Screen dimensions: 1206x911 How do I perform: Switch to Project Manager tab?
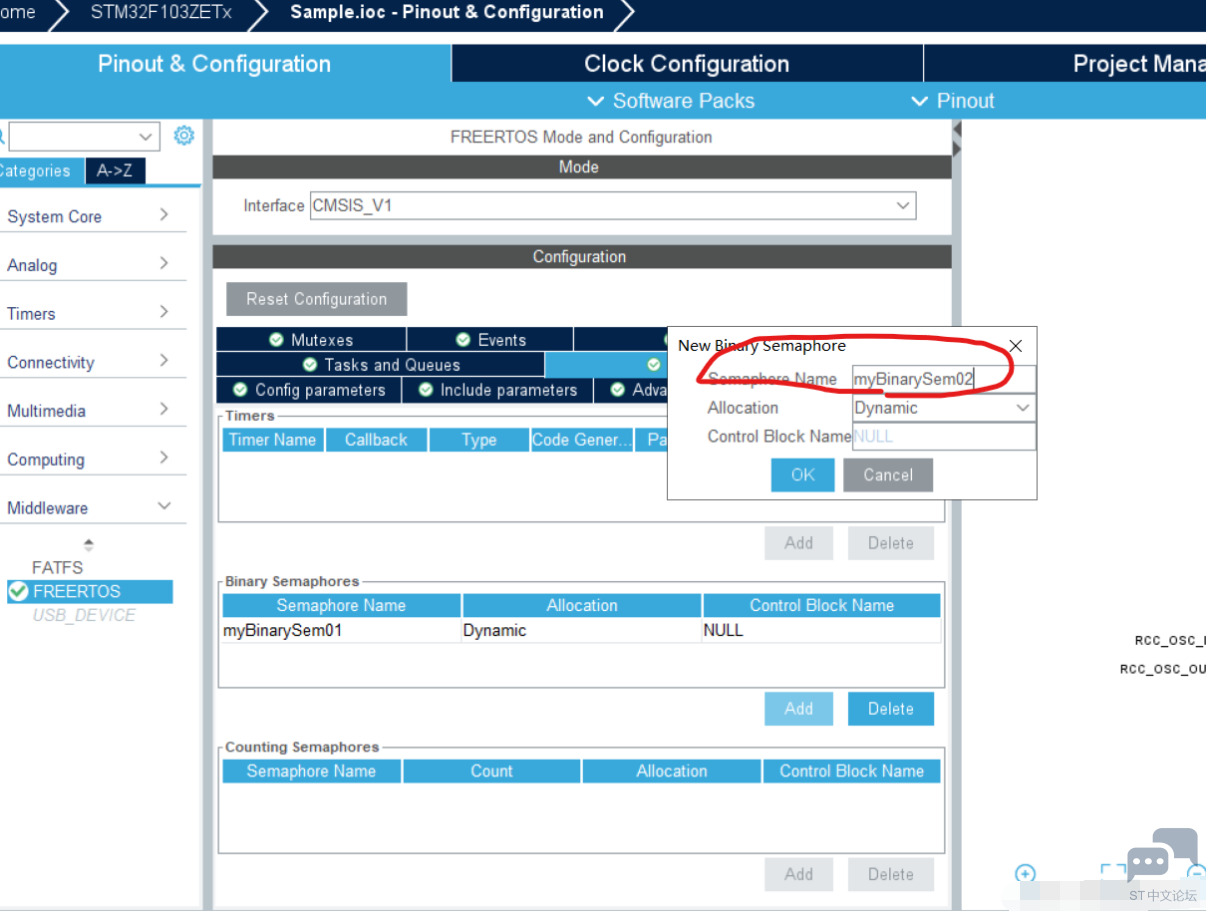[x=1065, y=64]
